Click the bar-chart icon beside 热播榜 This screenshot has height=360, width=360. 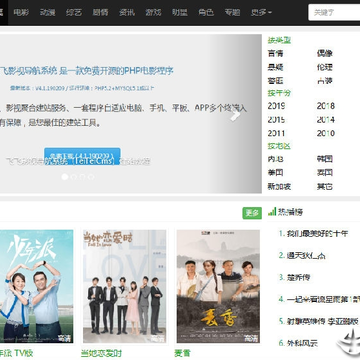(272, 212)
